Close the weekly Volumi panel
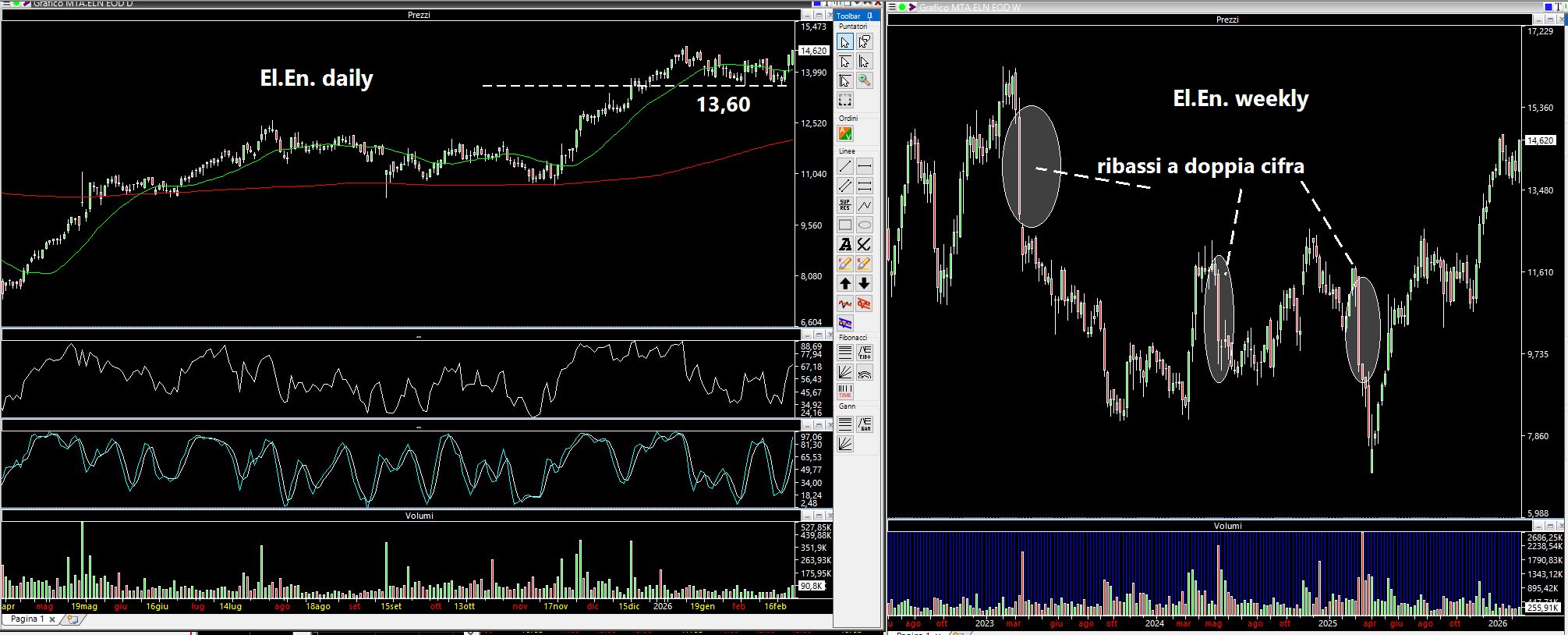The width and height of the screenshot is (1568, 635). (1562, 526)
